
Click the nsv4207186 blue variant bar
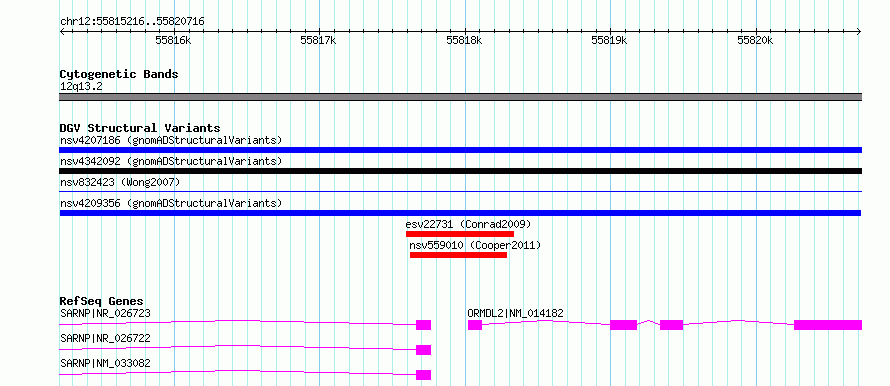pyautogui.click(x=460, y=150)
